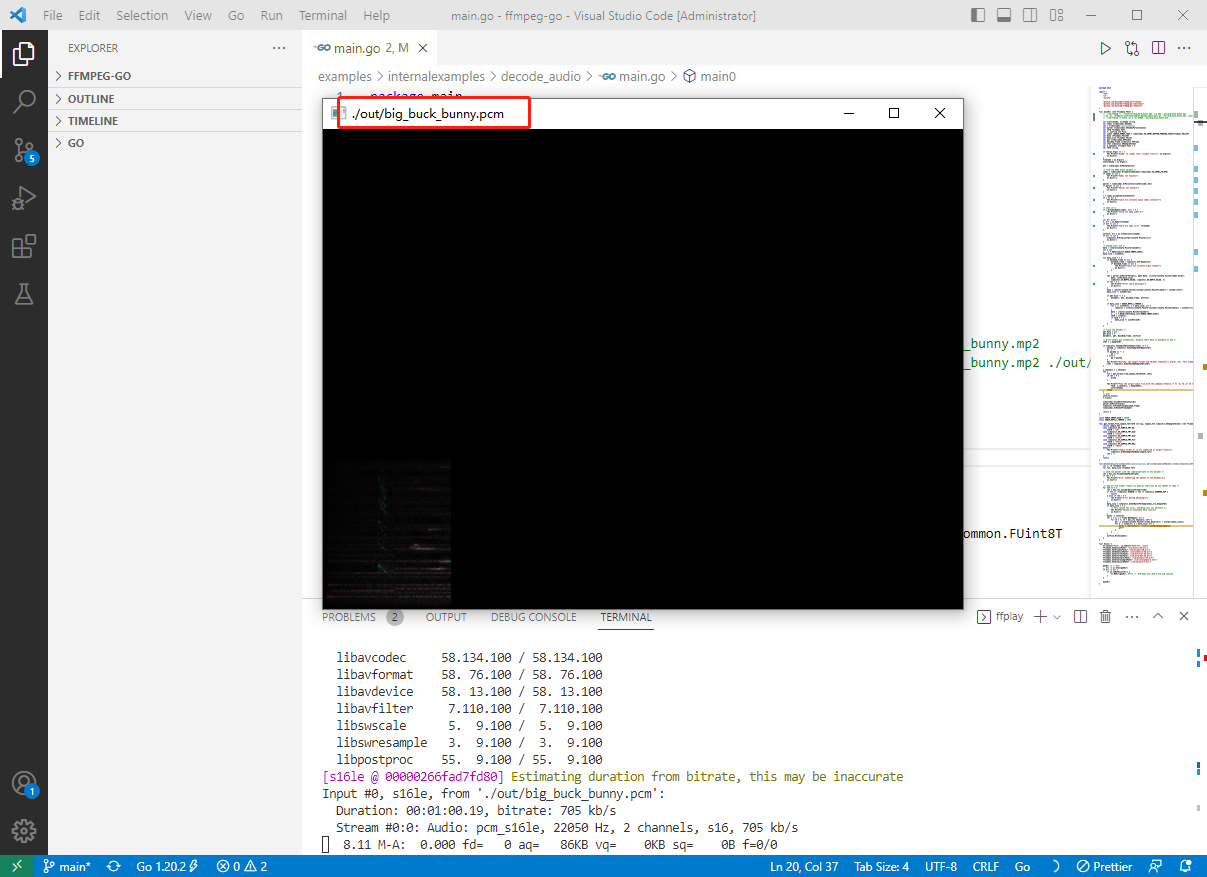Click decode_audio breadcrumb segment
The width and height of the screenshot is (1207, 877).
(540, 76)
